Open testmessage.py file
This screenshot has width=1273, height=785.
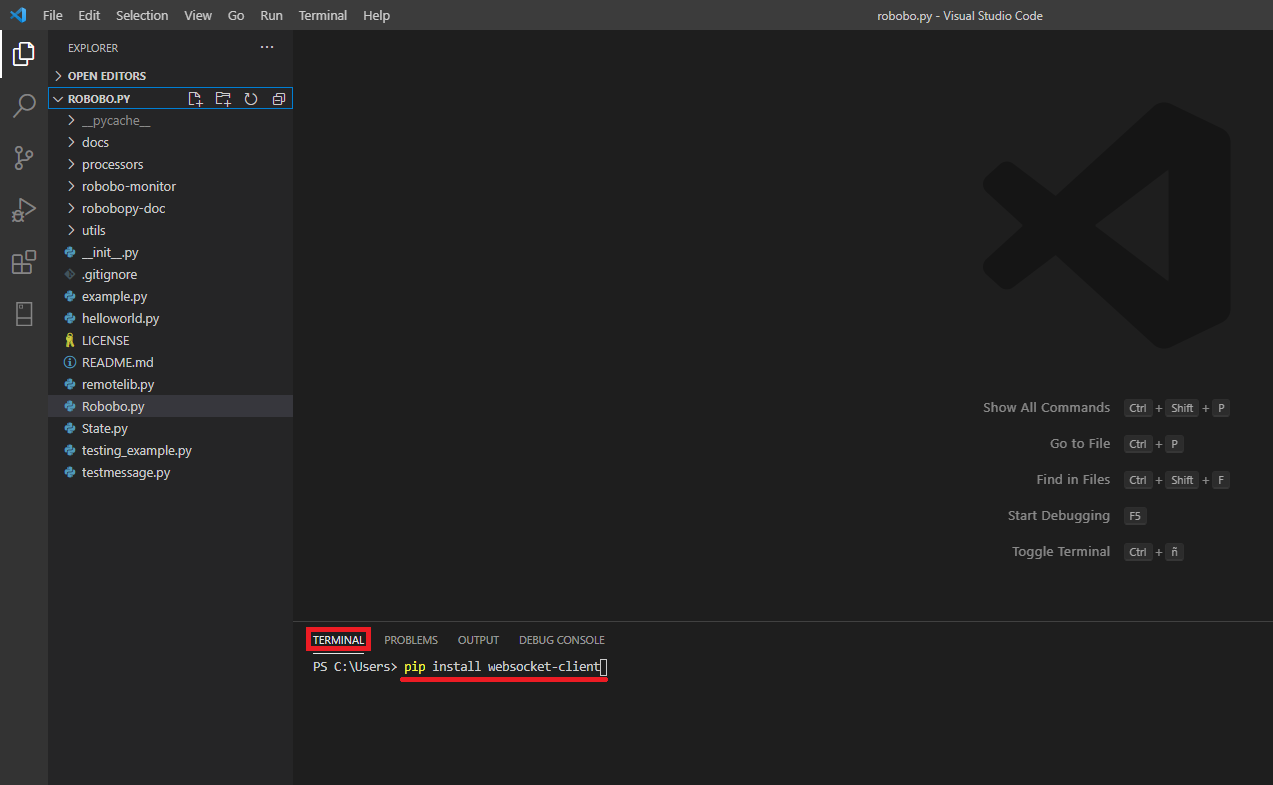point(170,473)
